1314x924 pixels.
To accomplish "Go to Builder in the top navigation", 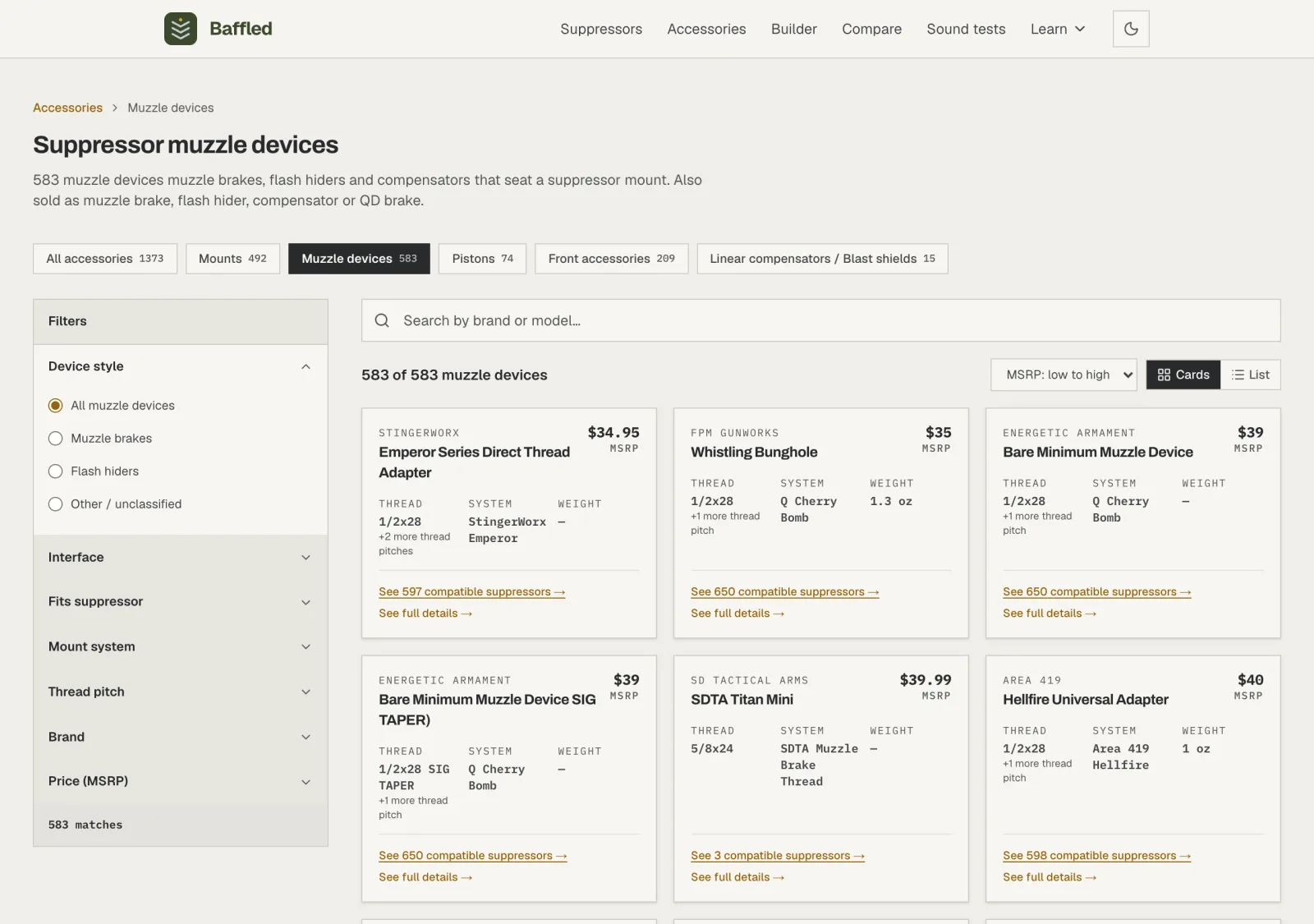I will pyautogui.click(x=794, y=29).
